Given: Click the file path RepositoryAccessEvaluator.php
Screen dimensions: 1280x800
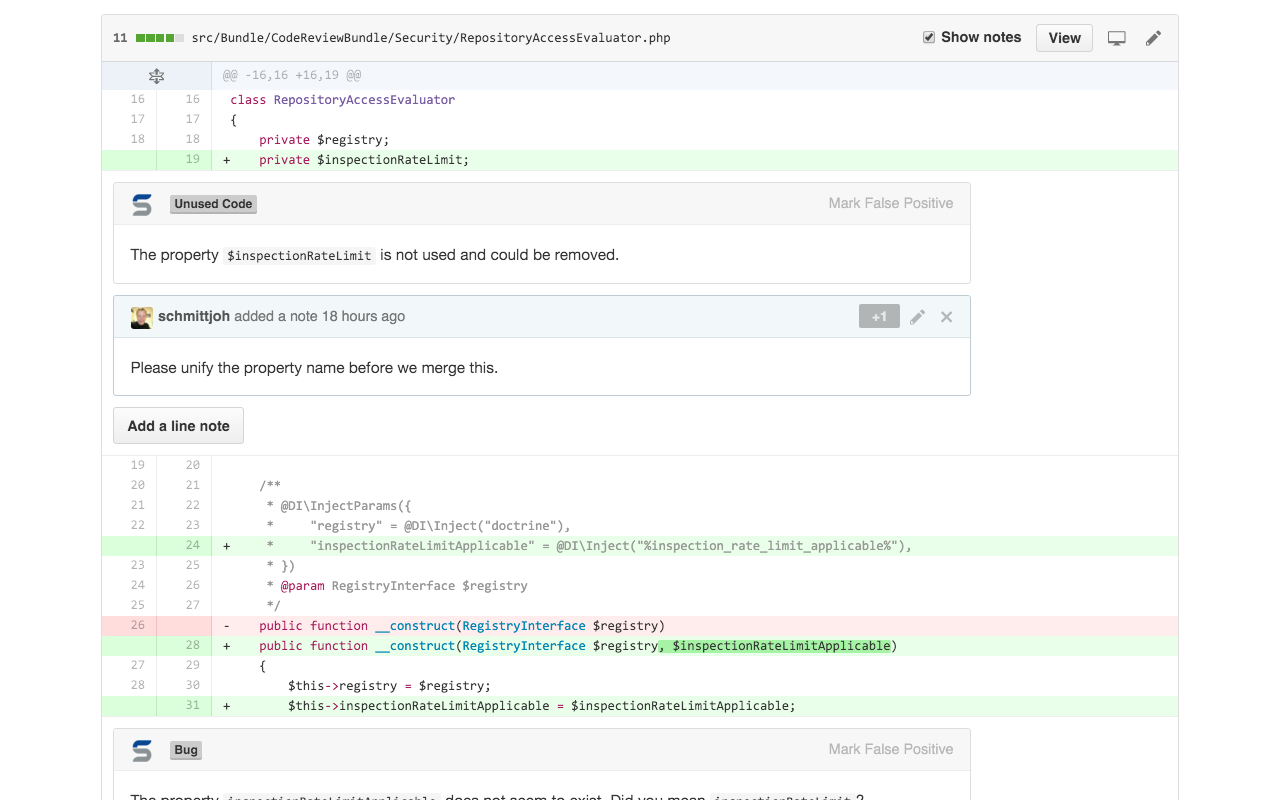Looking at the screenshot, I should tap(431, 38).
